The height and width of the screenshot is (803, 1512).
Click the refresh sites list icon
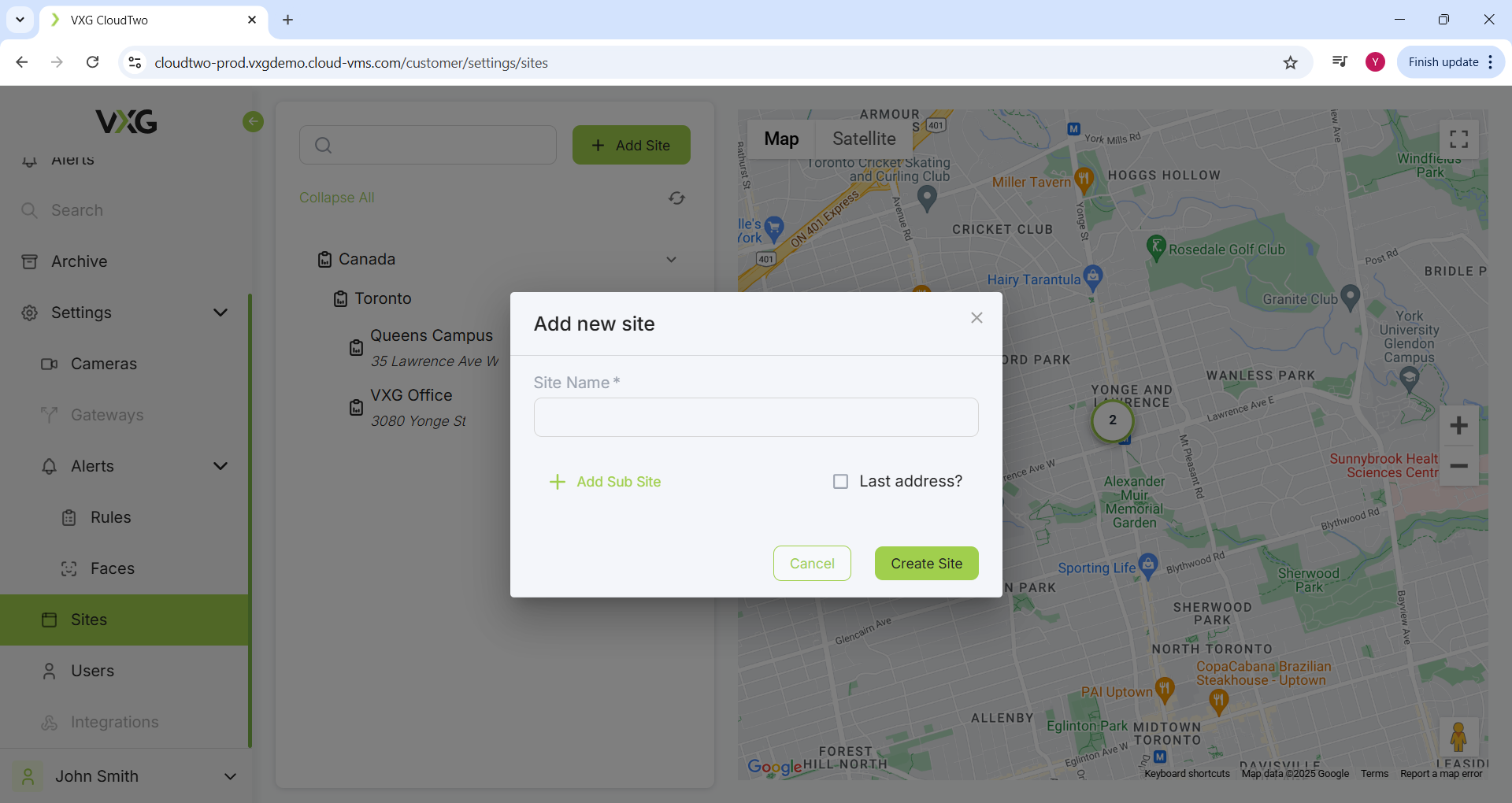coord(676,198)
